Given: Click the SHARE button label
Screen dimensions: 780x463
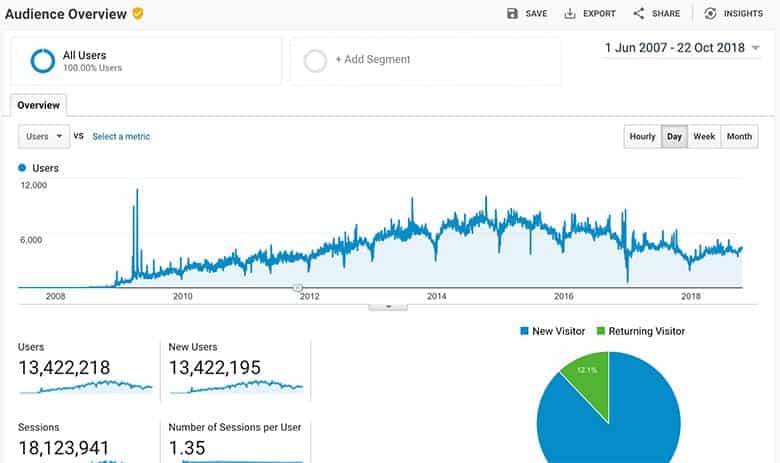Looking at the screenshot, I should point(666,13).
